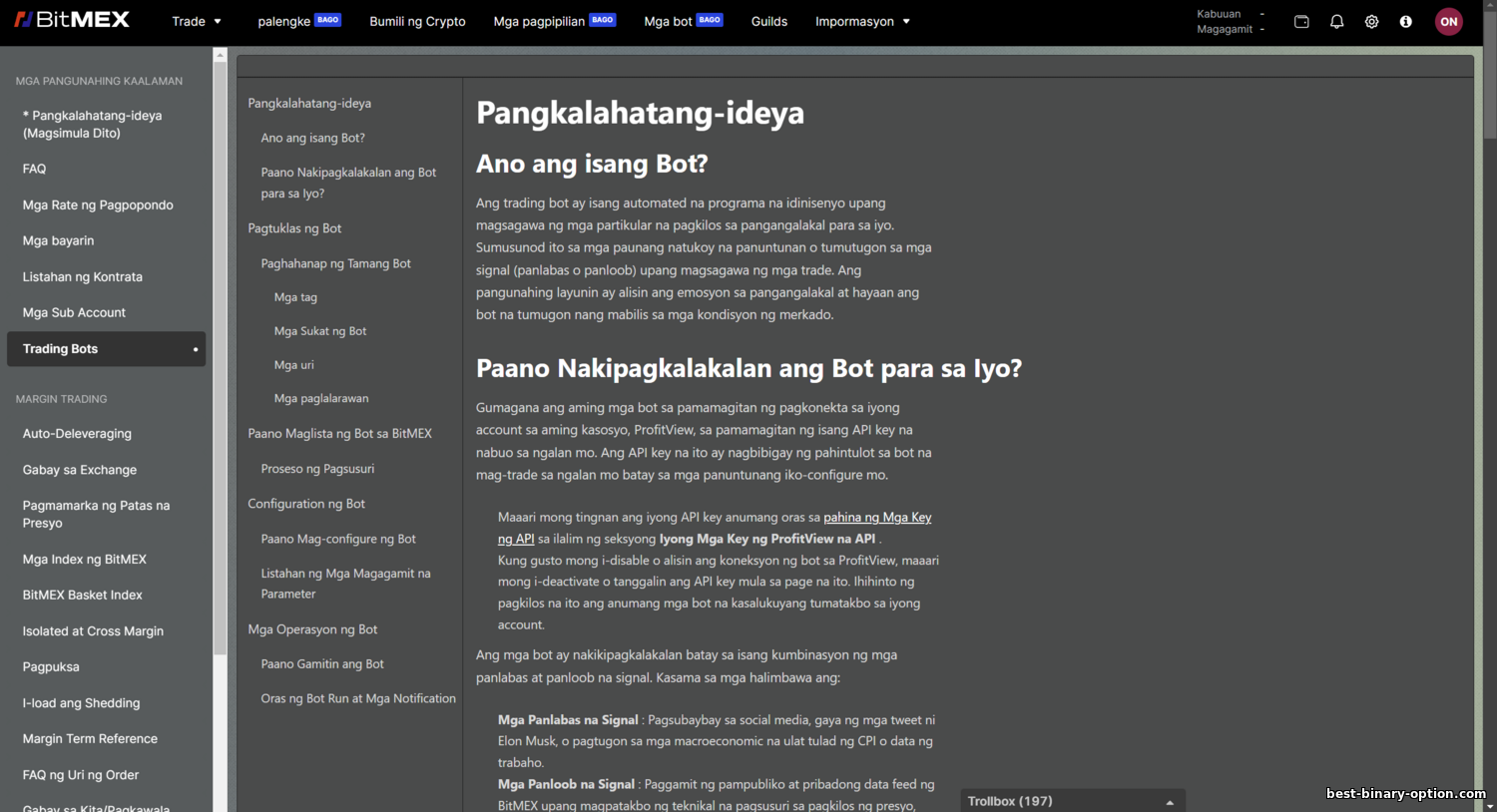Open Auto-Deleveraging sidebar entry
The image size is (1497, 812).
tap(77, 434)
